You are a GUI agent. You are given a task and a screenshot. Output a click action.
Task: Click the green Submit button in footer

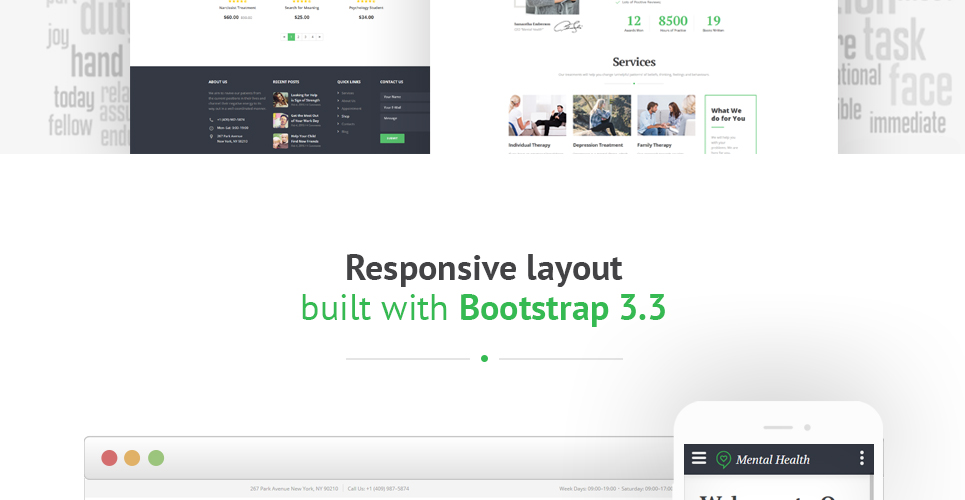(x=392, y=139)
